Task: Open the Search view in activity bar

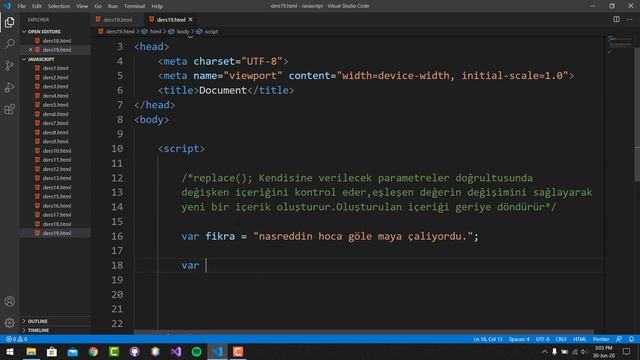Action: (9, 43)
